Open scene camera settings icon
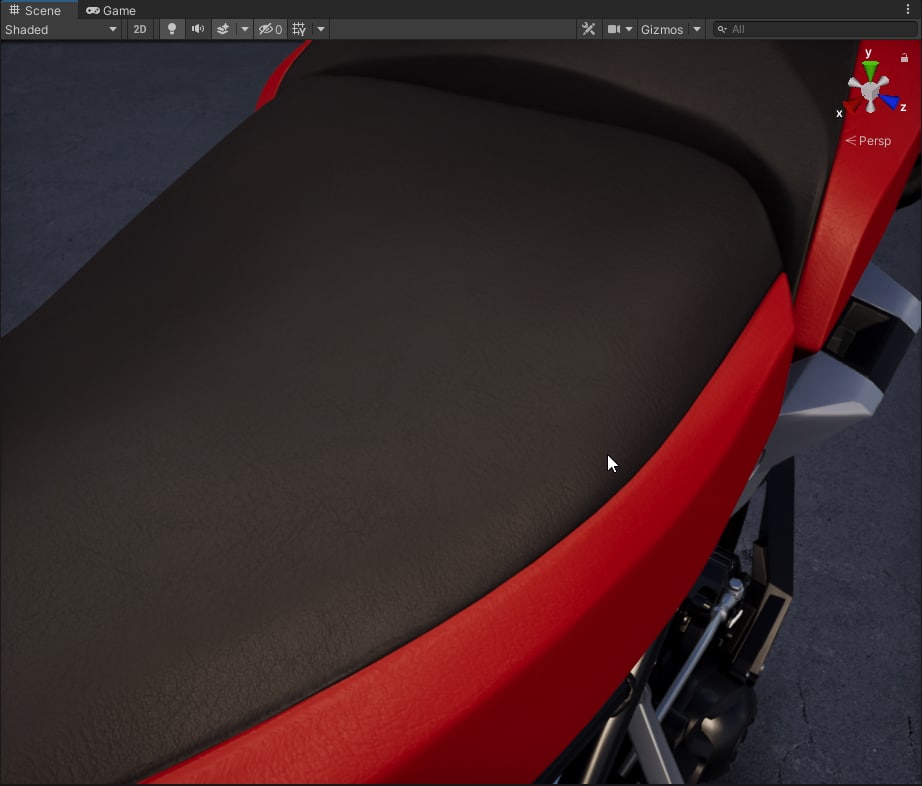 point(614,29)
